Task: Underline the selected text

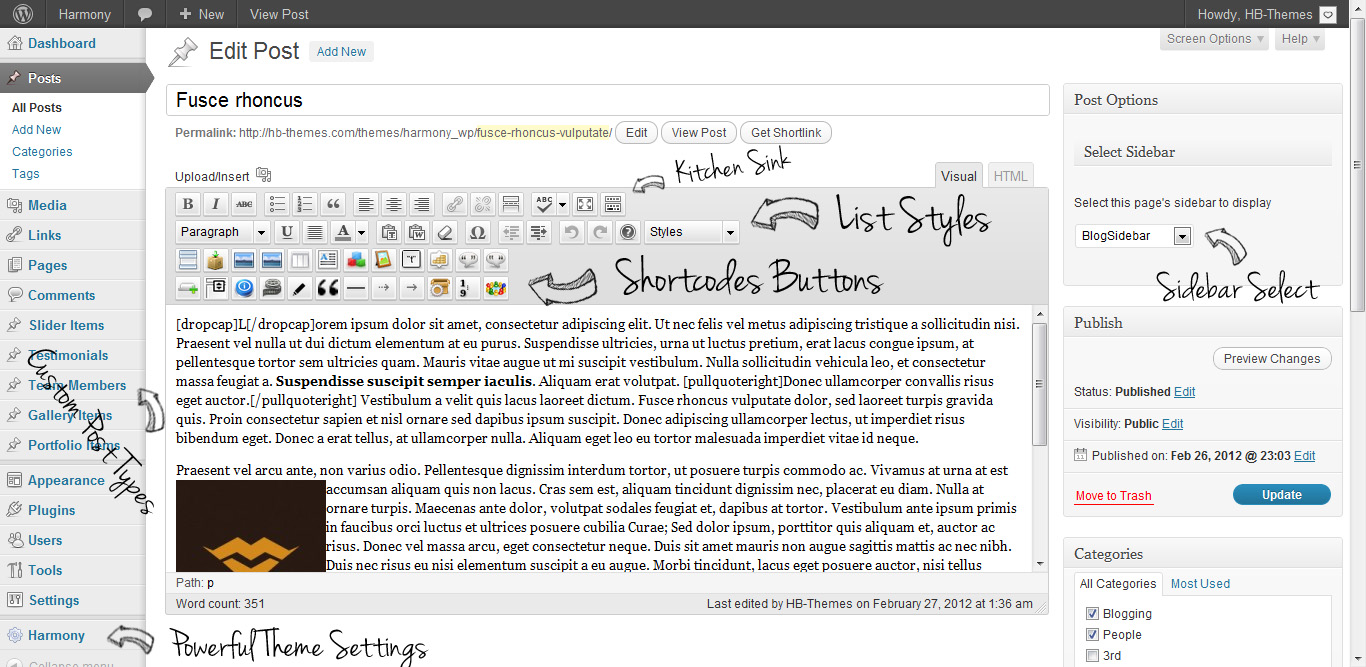Action: click(x=287, y=232)
